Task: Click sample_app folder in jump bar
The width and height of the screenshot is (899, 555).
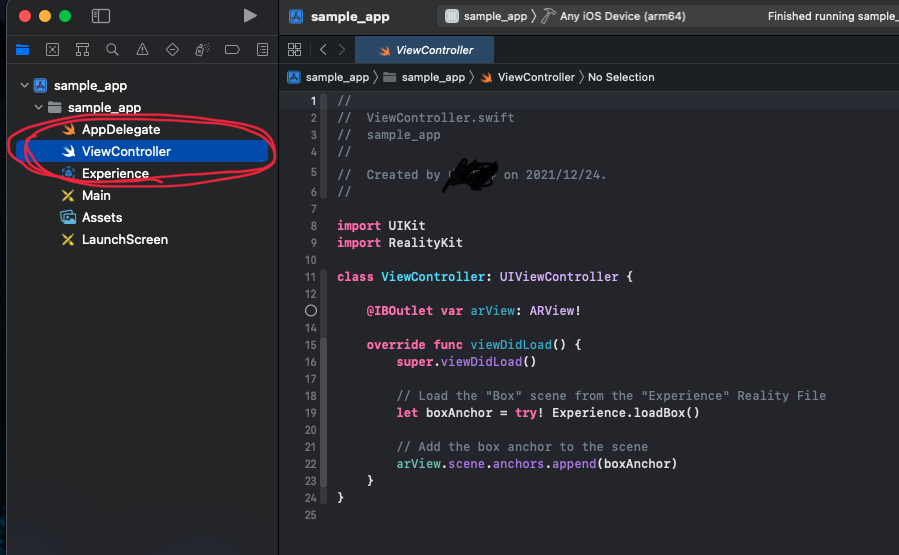Action: (x=433, y=77)
